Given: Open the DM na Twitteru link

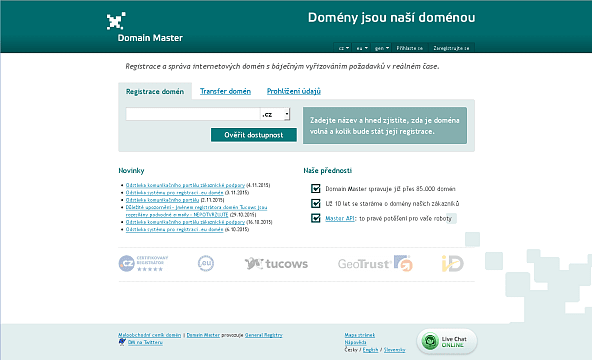Looking at the screenshot, I should 145,342.
